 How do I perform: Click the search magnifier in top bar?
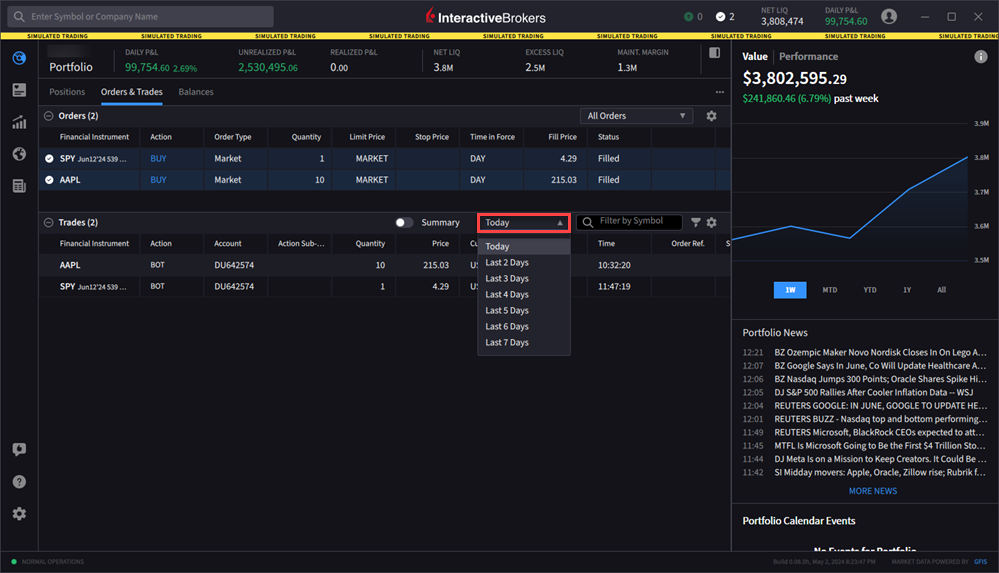coord(19,17)
